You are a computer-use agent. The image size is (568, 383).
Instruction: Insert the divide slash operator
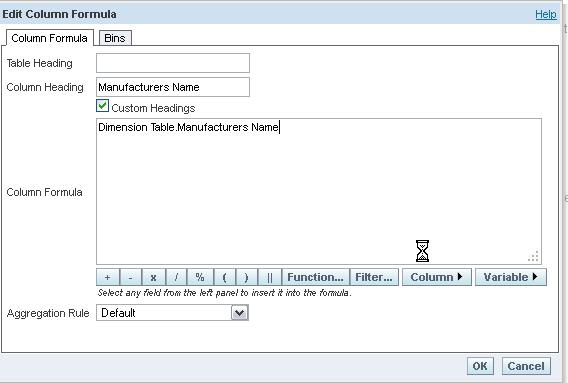pyautogui.click(x=176, y=277)
